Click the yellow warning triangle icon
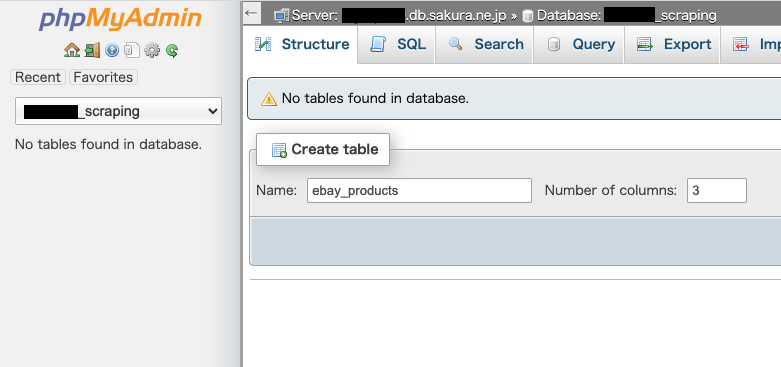This screenshot has height=367, width=781. point(268,99)
